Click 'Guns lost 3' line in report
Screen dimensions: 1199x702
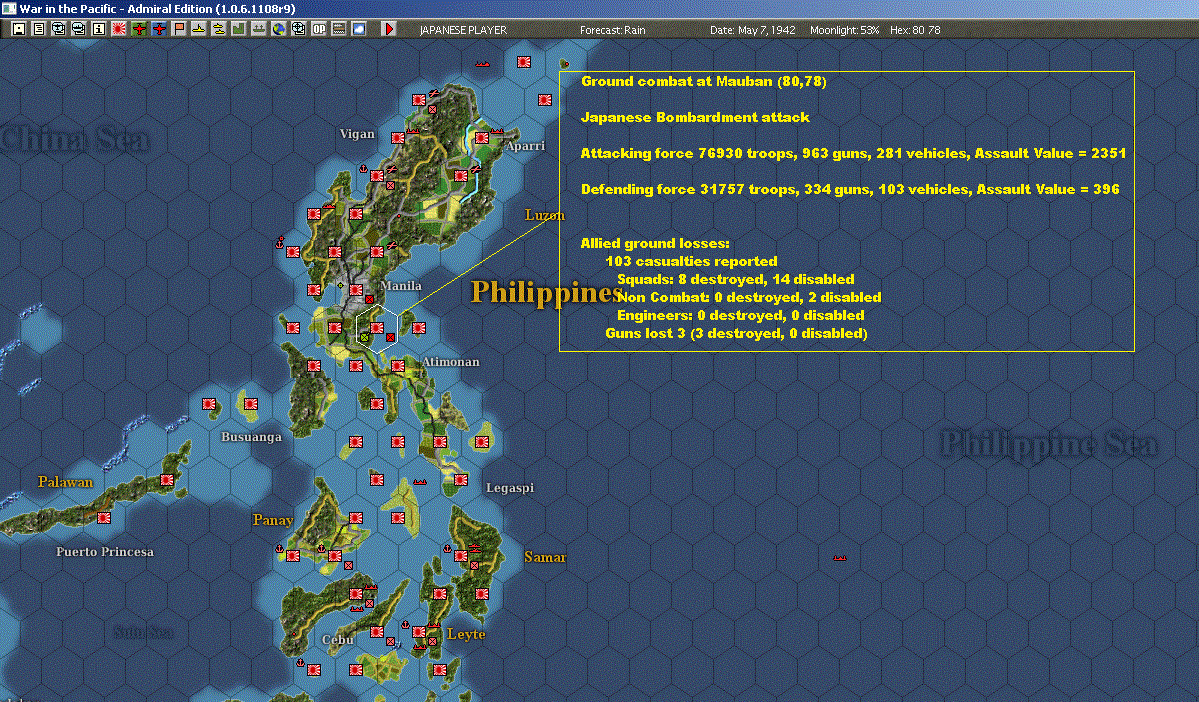736,333
